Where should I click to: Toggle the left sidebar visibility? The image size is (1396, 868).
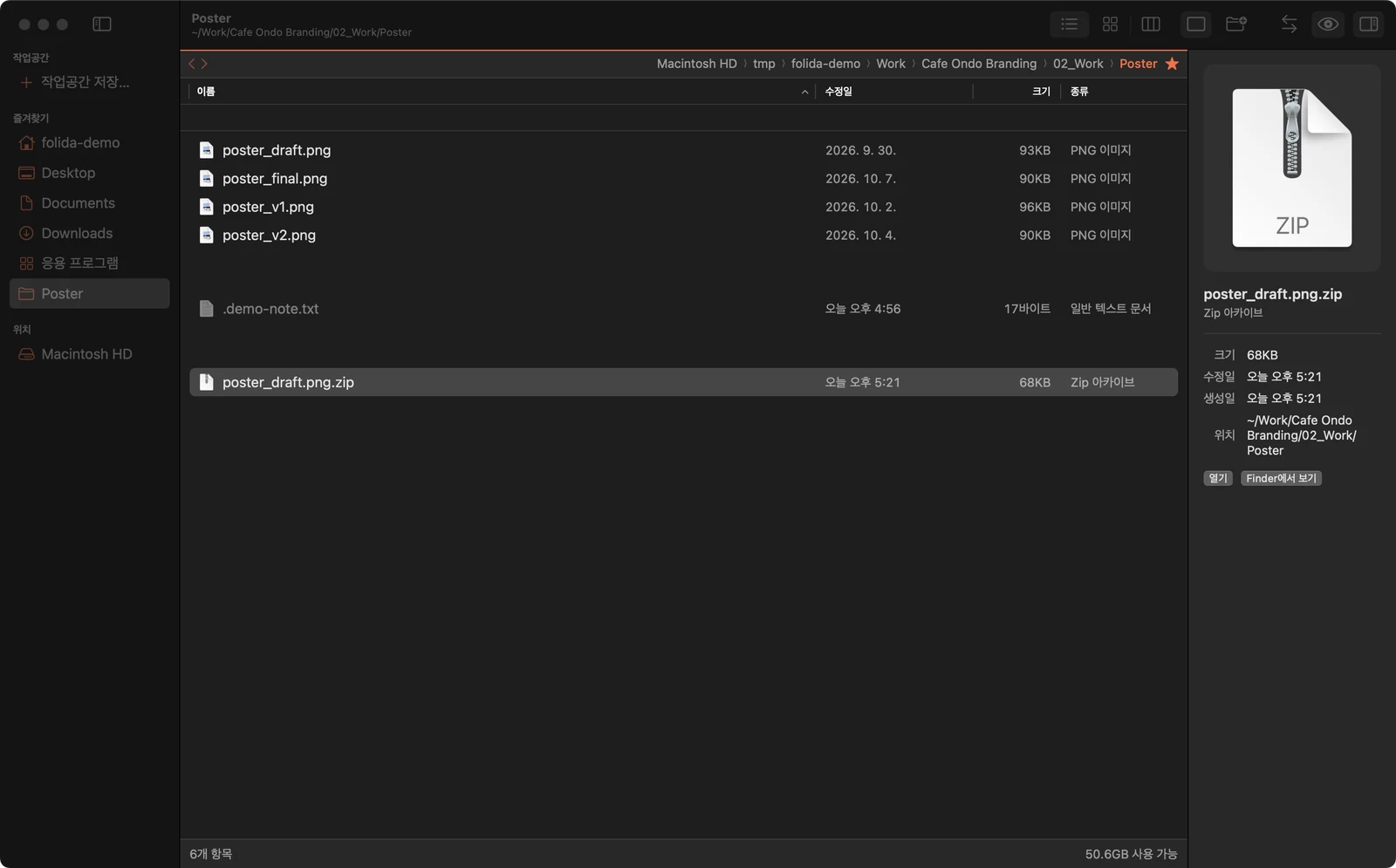pos(102,24)
